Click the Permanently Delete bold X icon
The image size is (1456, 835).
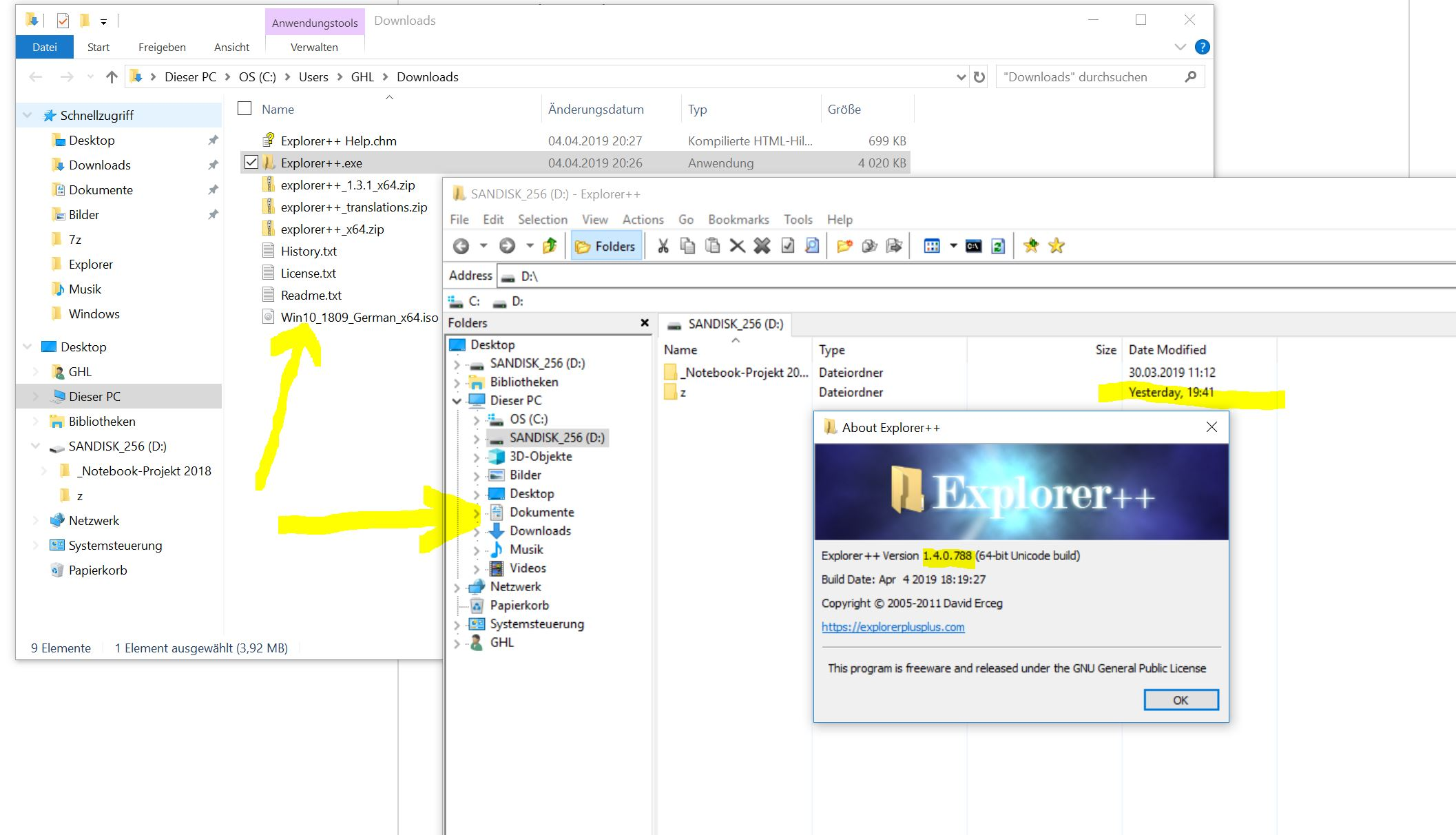(762, 246)
